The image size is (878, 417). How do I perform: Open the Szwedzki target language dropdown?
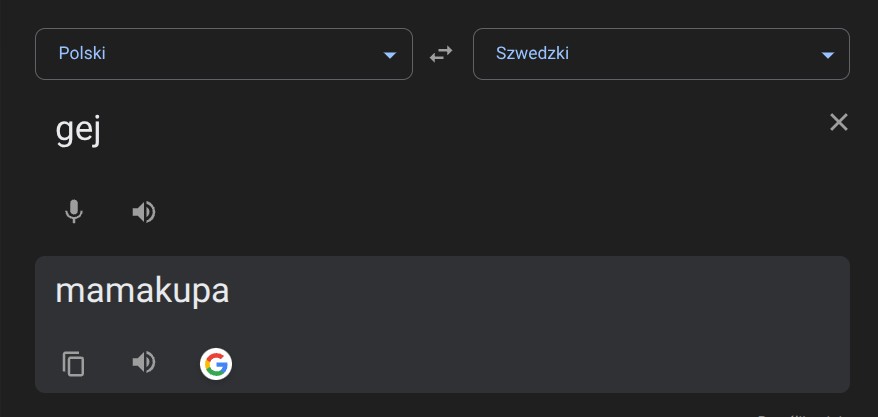point(660,54)
